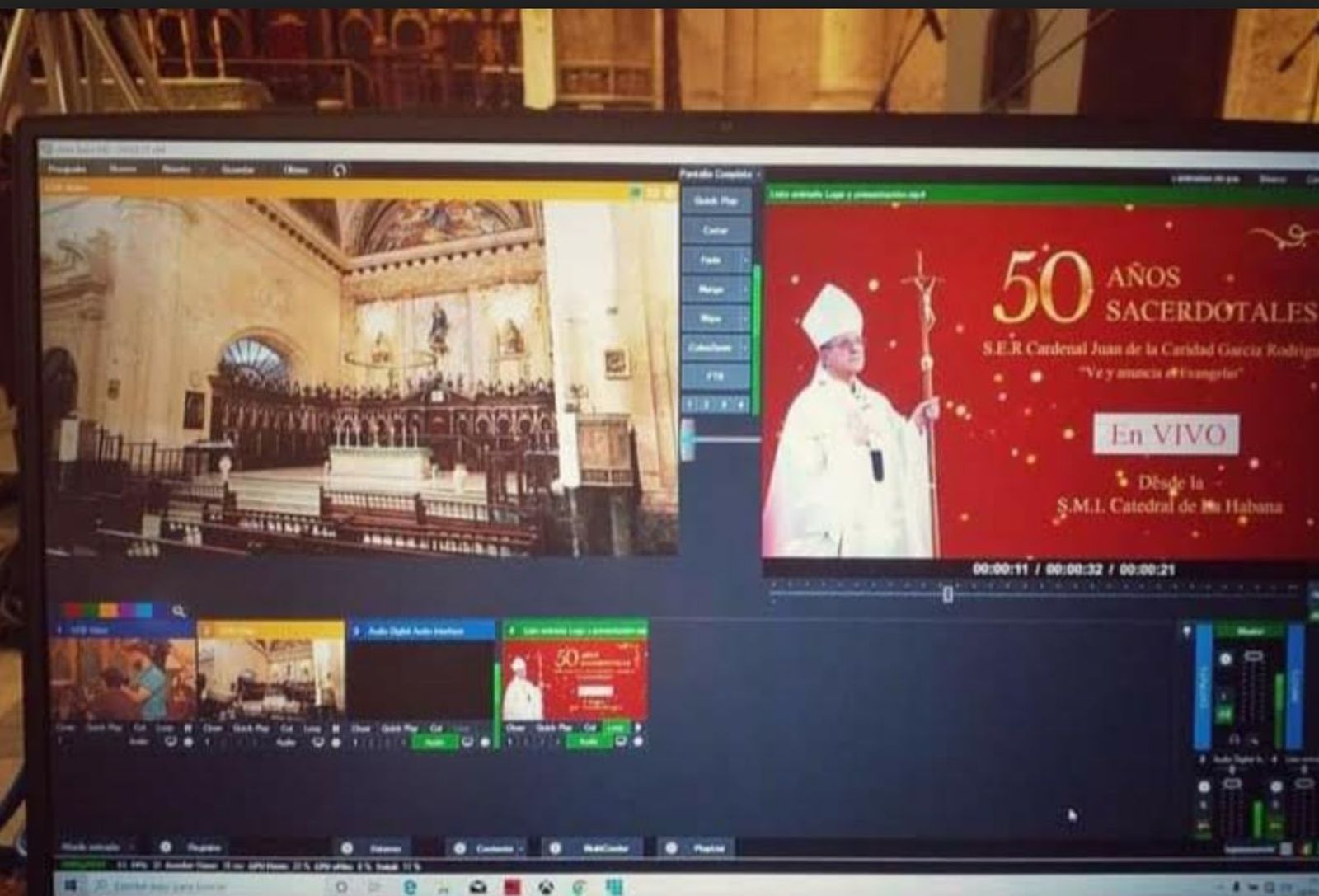Open the settings gear on the Playlist bar
Screen dimensions: 1319x896
pyautogui.click(x=670, y=847)
